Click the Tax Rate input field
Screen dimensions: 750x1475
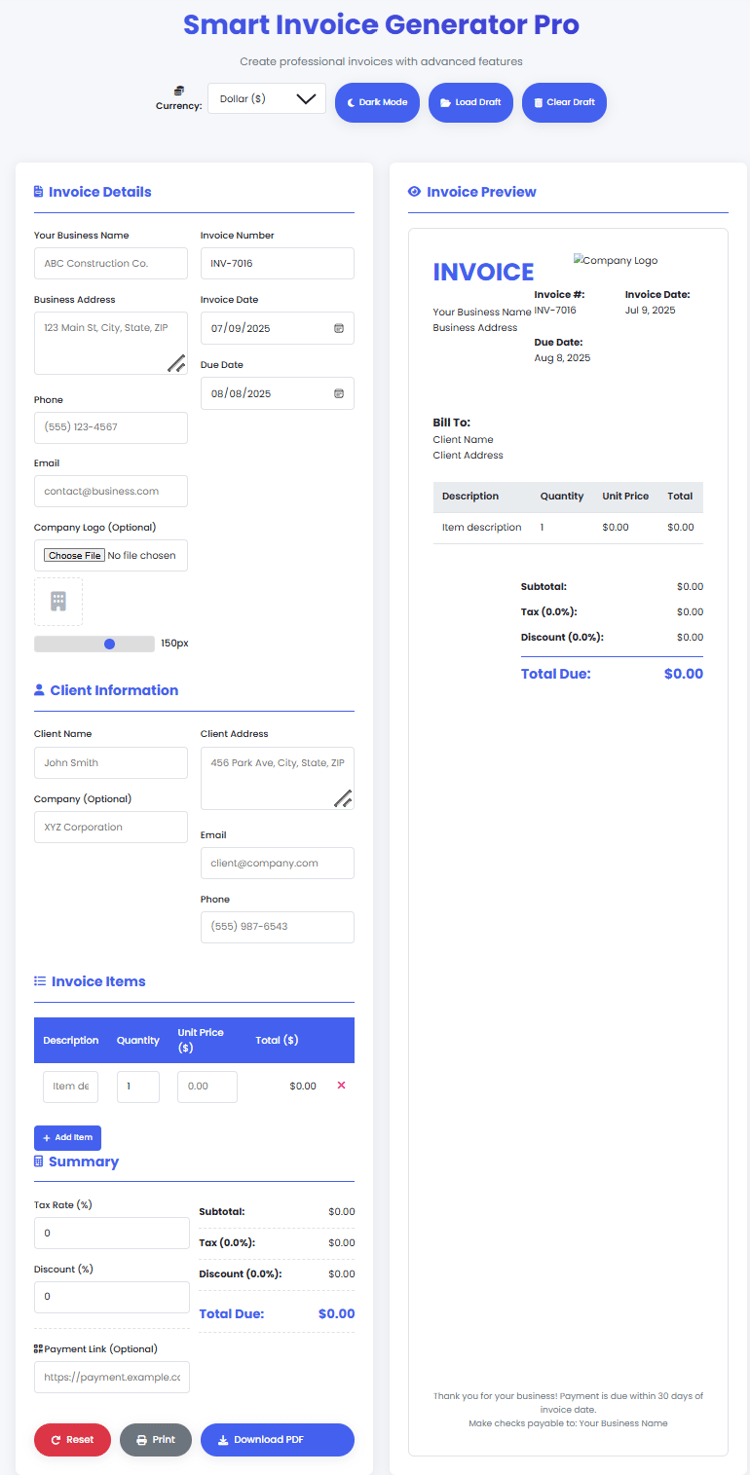pyautogui.click(x=112, y=1233)
